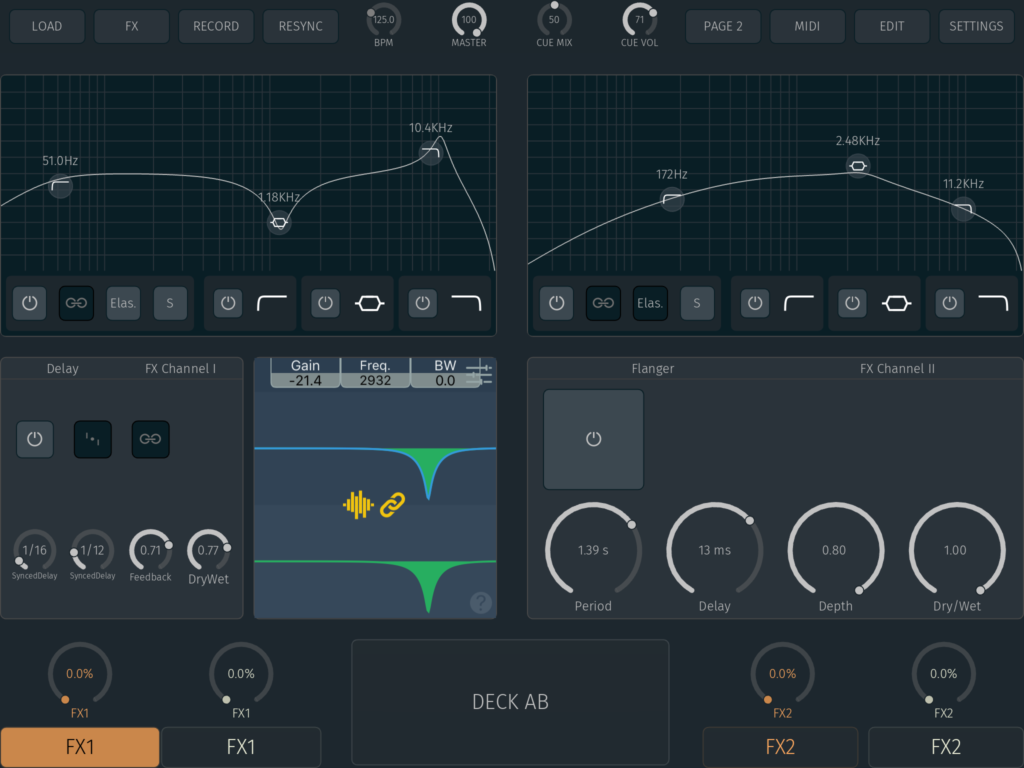Open the FX Channel II selector
The height and width of the screenshot is (768, 1024).
pos(897,369)
